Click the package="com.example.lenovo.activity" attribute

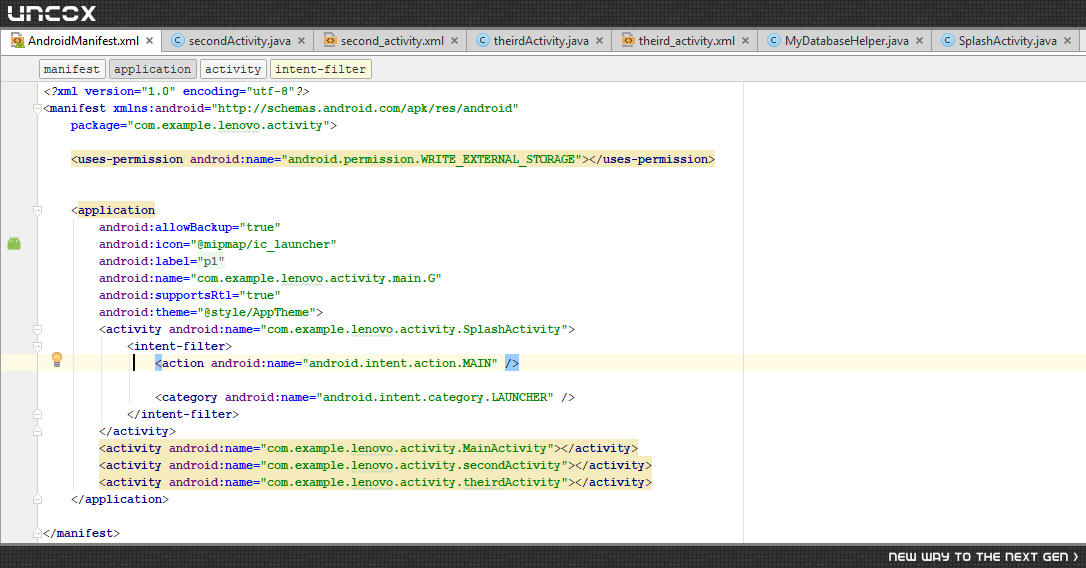(200, 125)
